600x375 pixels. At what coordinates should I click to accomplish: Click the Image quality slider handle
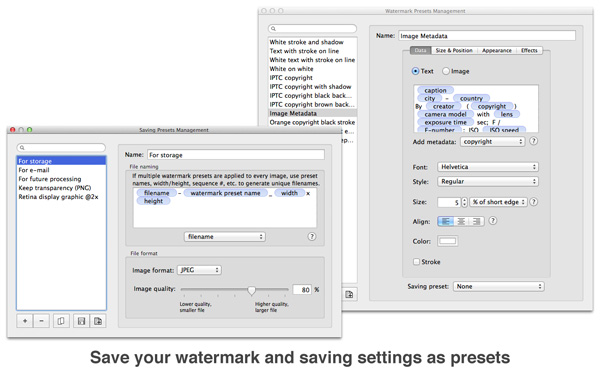[251, 290]
